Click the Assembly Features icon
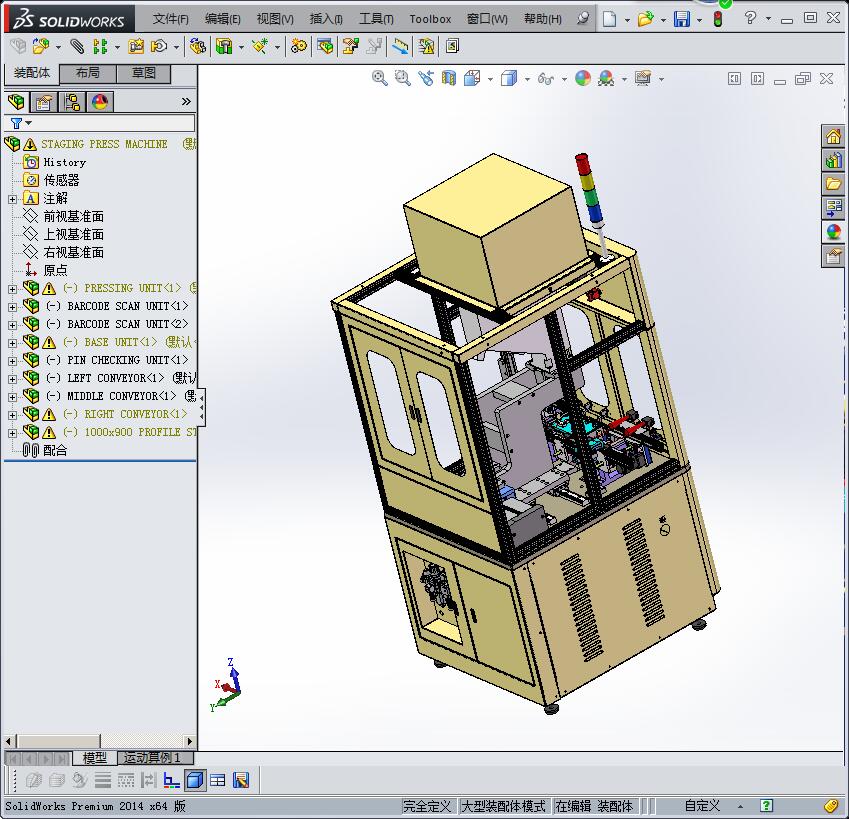 coord(224,47)
